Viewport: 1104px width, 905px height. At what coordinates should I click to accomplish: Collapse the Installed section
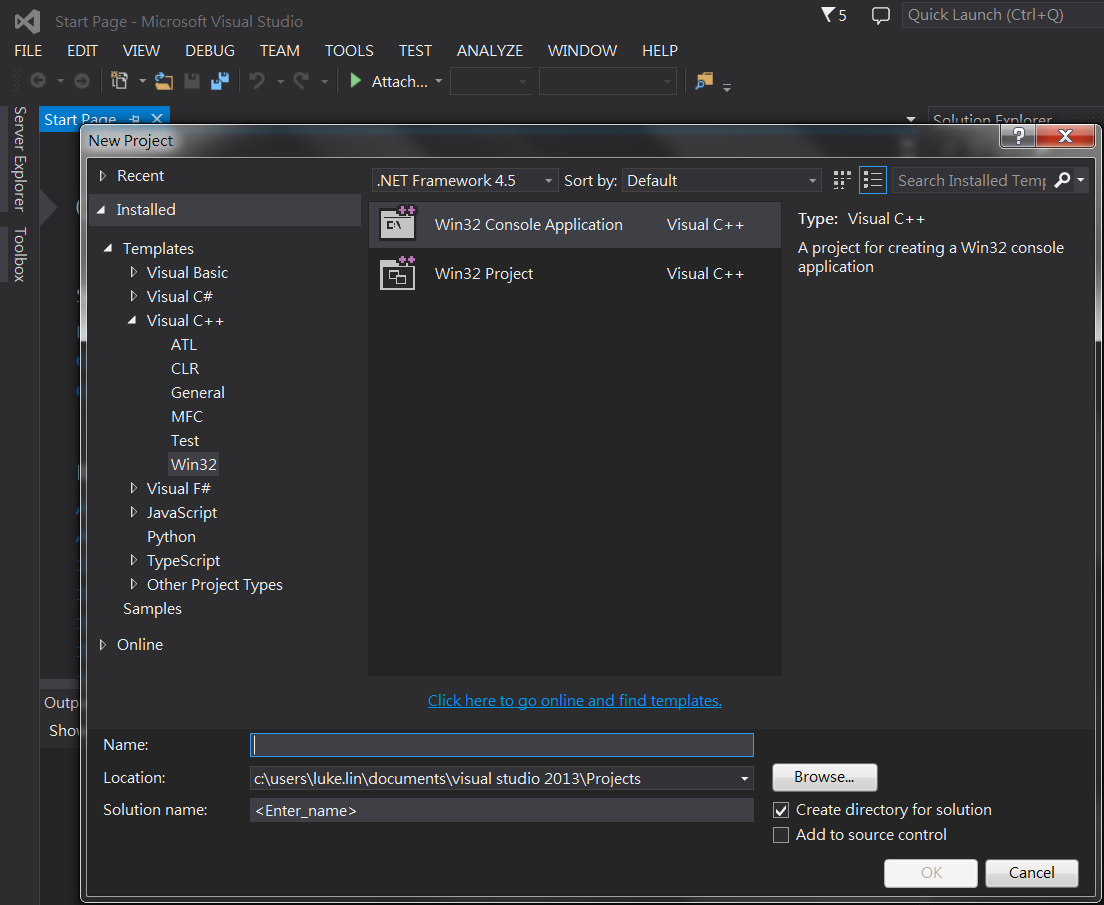click(101, 210)
